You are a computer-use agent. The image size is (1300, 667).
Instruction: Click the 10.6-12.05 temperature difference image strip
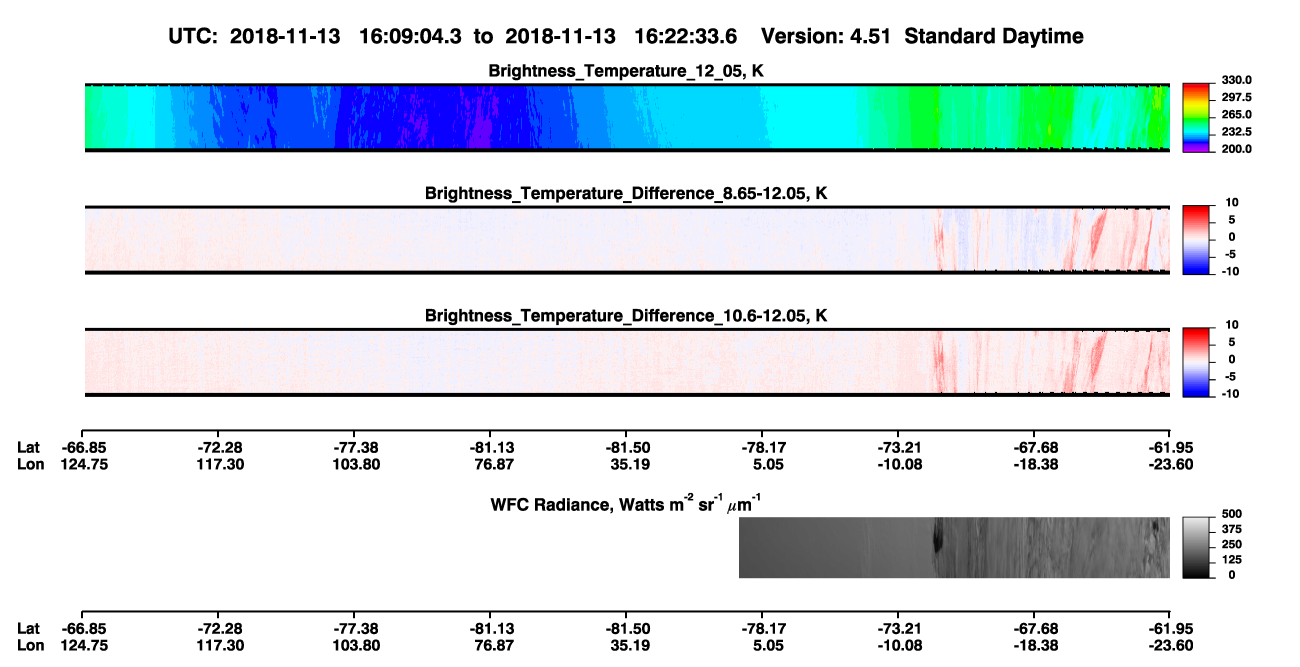(627, 362)
